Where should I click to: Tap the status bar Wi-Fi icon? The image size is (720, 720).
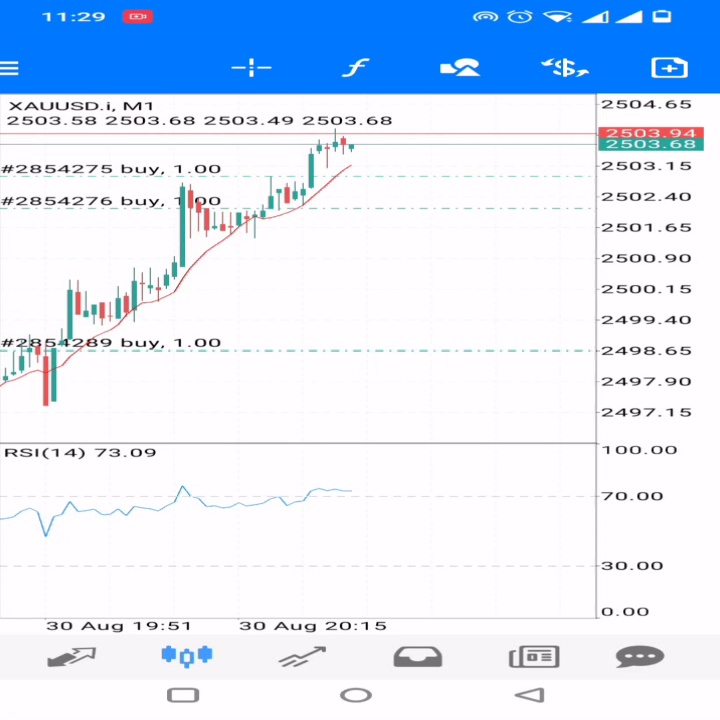(x=557, y=17)
